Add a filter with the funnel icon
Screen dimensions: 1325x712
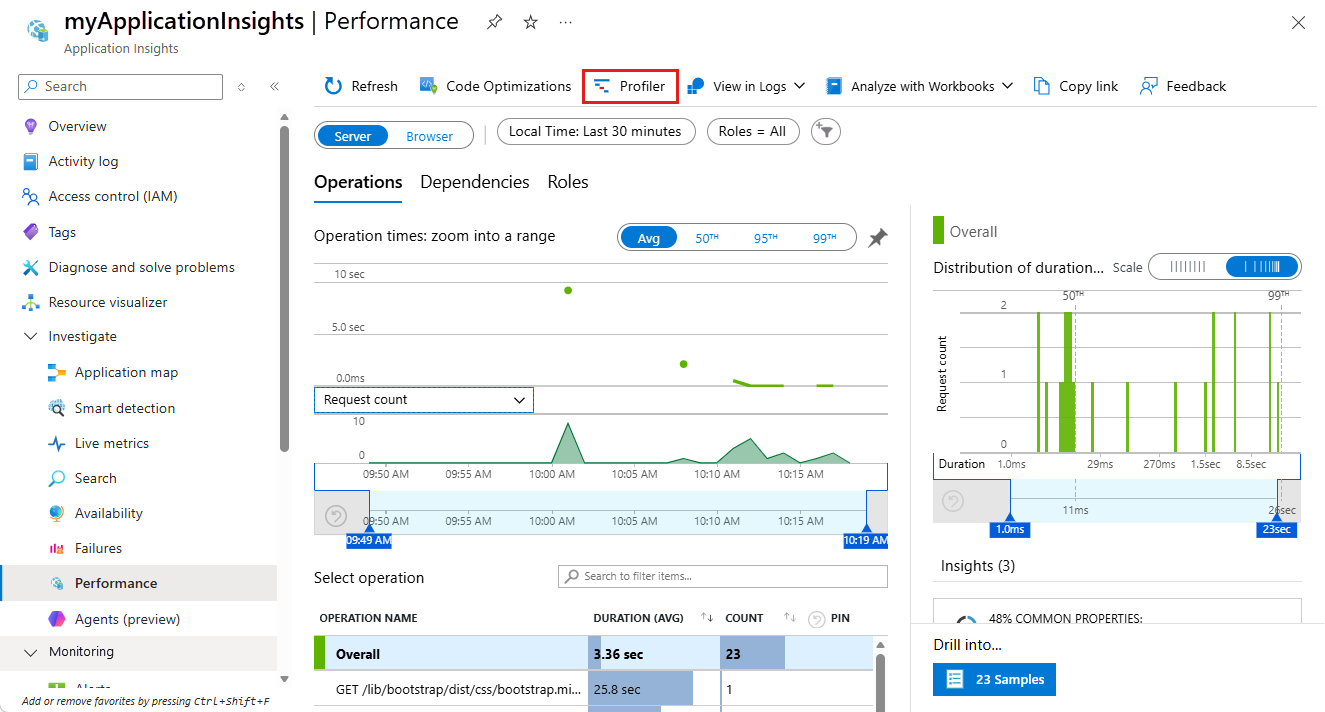pos(825,131)
